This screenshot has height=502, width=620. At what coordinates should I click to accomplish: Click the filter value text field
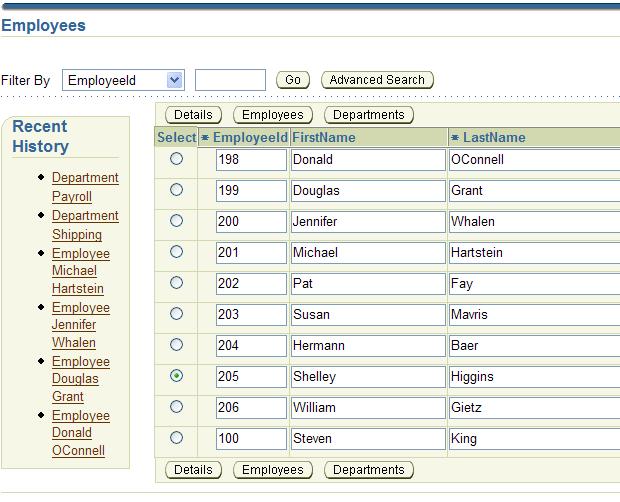(230, 80)
